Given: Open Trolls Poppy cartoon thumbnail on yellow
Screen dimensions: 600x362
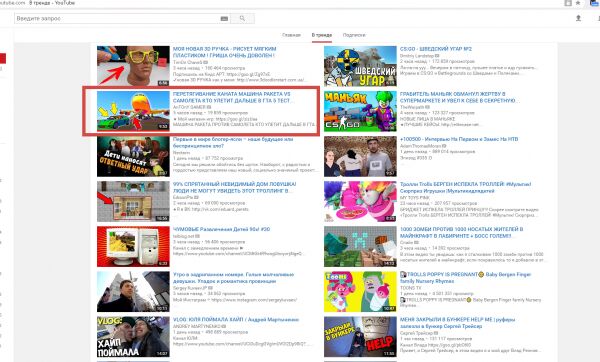Looking at the screenshot, I should pyautogui.click(x=360, y=292).
